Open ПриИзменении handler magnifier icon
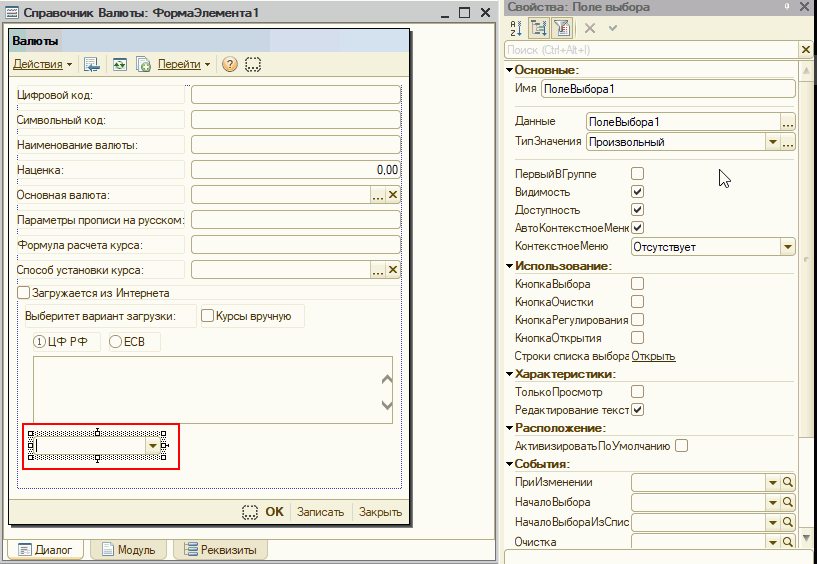Viewport: 817px width, 564px height. (x=788, y=483)
